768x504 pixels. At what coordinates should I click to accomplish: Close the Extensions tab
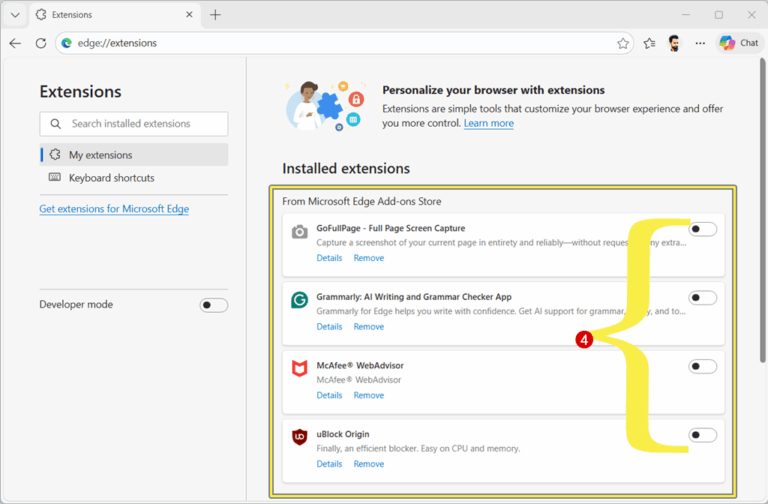189,15
